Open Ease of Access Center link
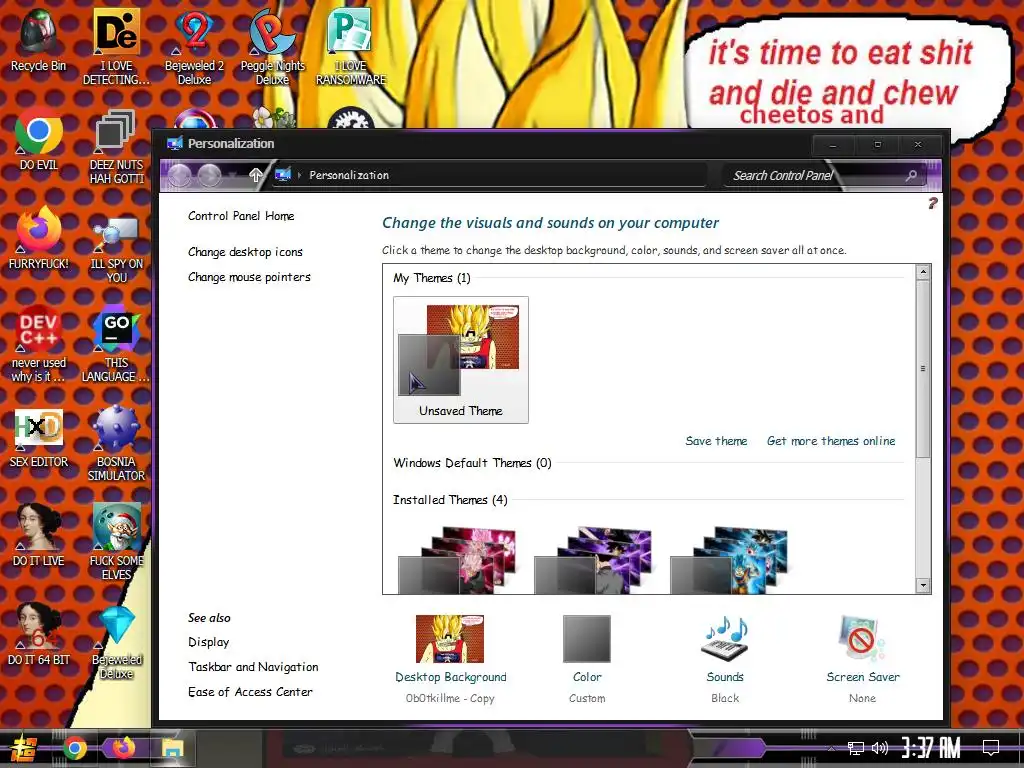1024x768 pixels. tap(250, 692)
